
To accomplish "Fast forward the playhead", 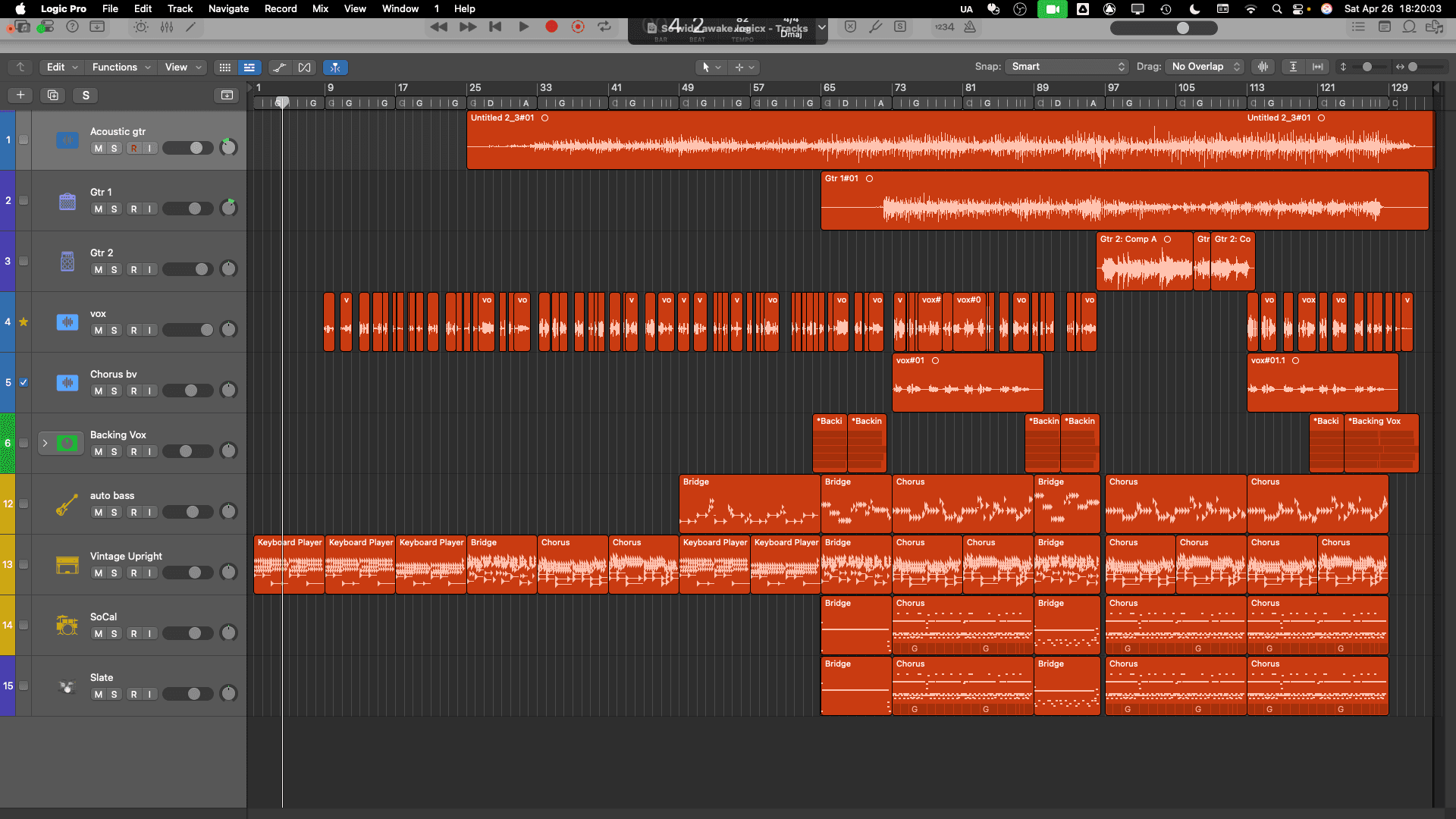I will [468, 27].
